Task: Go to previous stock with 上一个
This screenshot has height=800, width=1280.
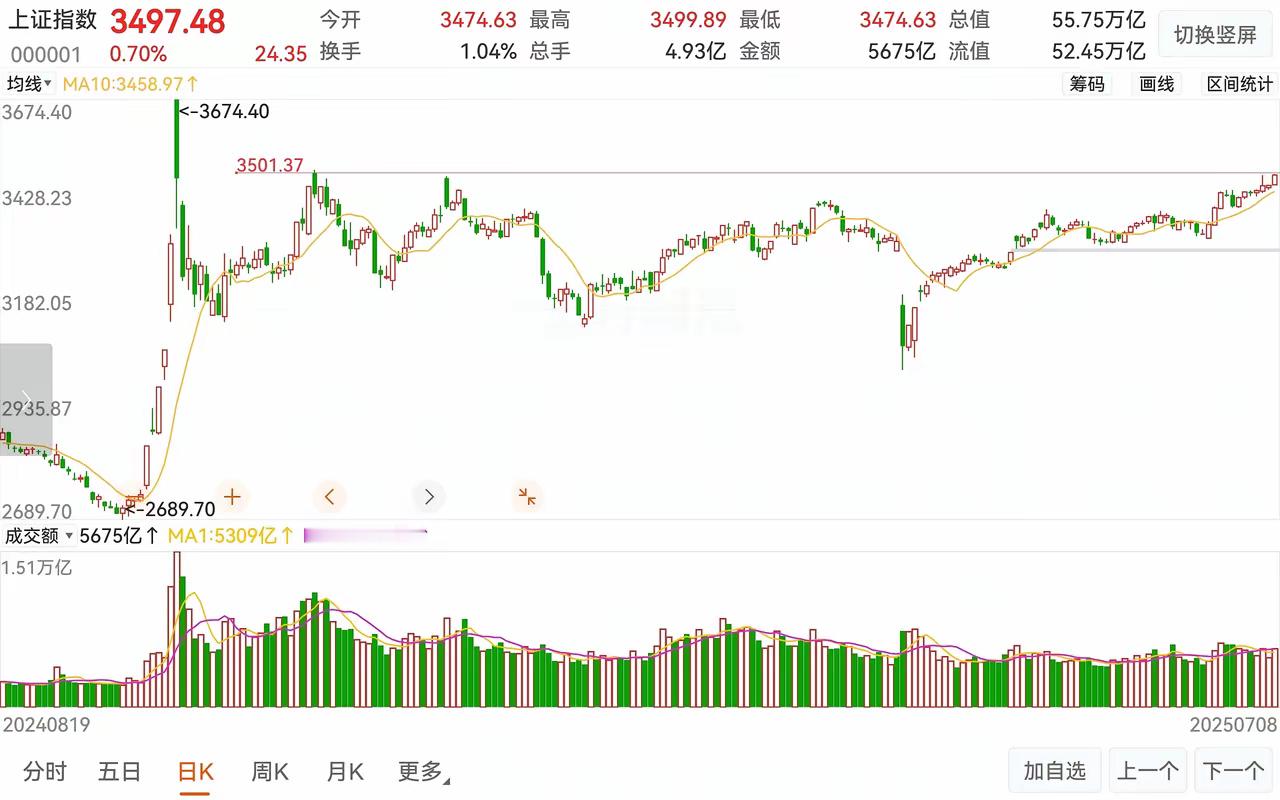Action: pyautogui.click(x=1147, y=771)
